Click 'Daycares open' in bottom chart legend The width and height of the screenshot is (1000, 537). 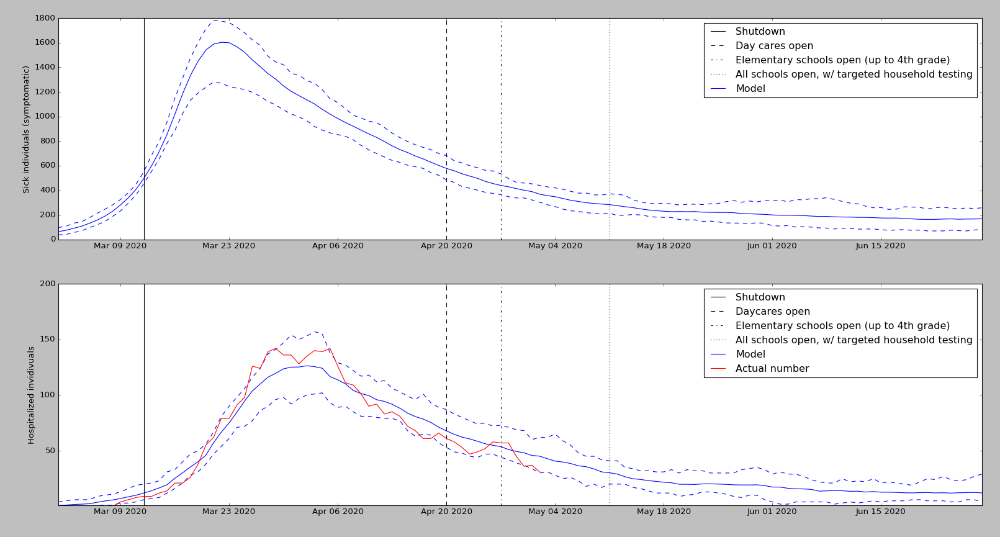click(x=772, y=311)
